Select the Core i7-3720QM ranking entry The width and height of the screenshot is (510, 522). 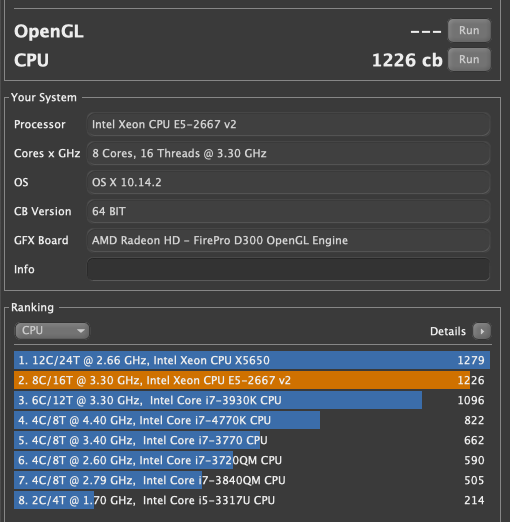[252, 460]
